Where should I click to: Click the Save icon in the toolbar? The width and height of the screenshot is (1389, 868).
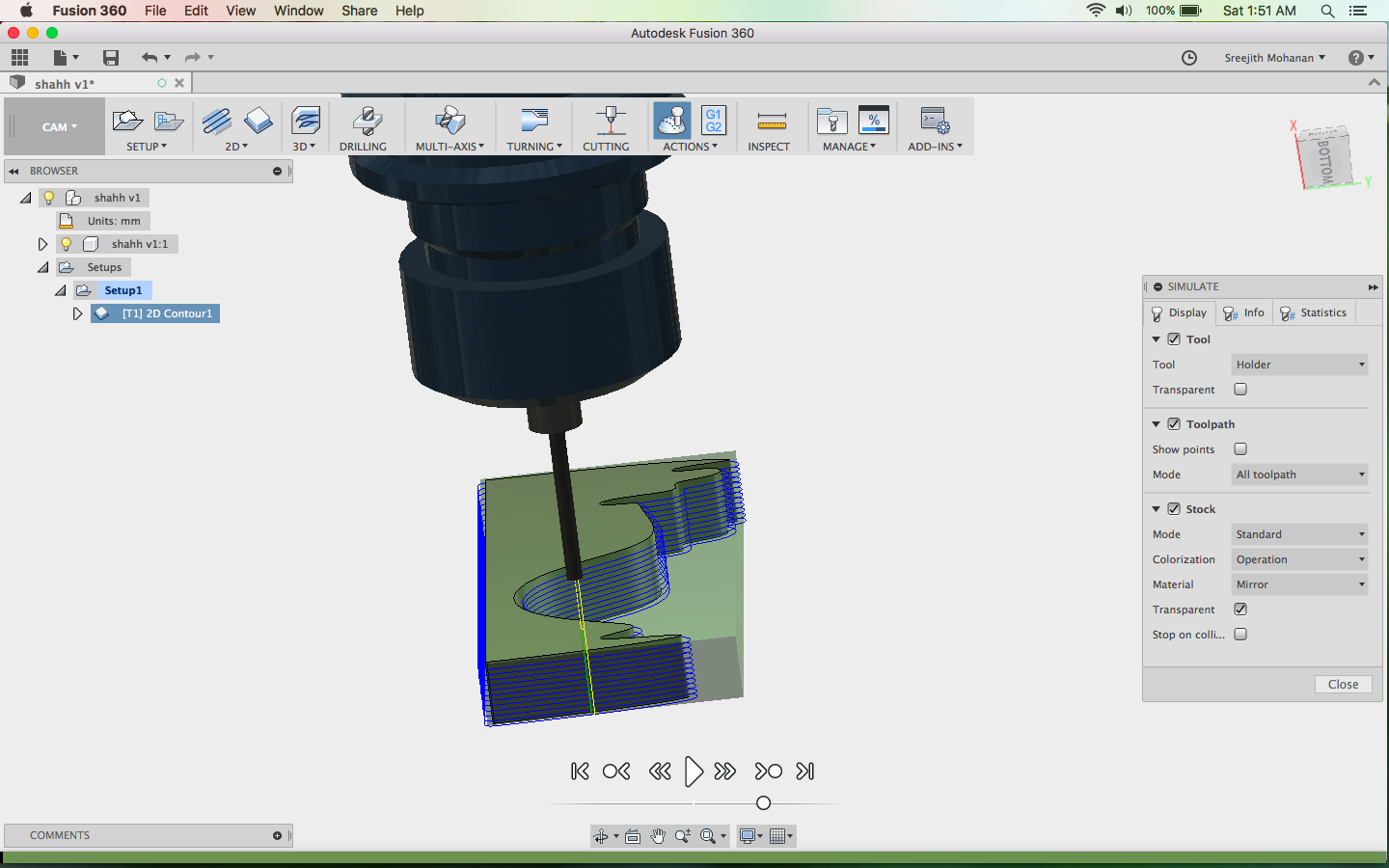click(111, 58)
